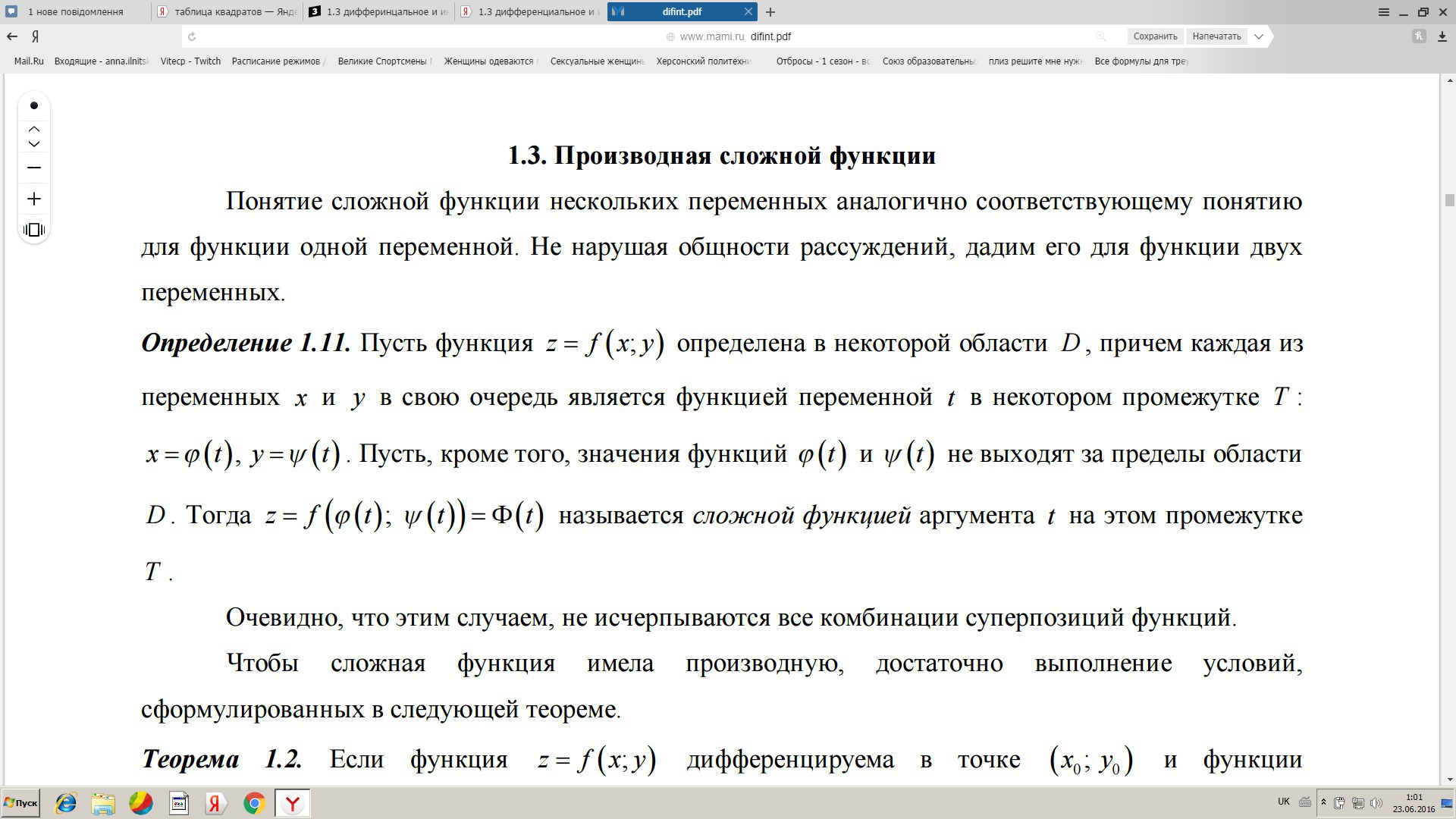Click the power plug tray icon
This screenshot has width=1456, height=819.
point(1340,802)
